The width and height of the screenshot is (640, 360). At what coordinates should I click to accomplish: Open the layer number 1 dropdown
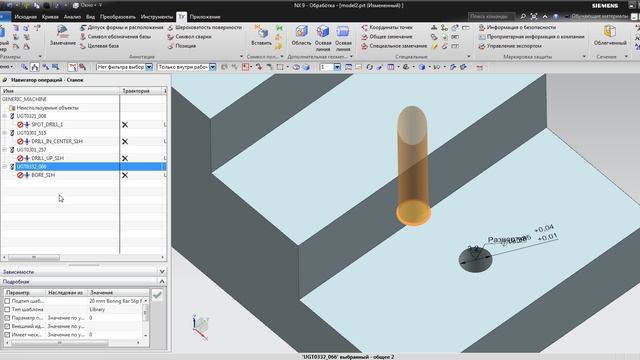(337, 67)
